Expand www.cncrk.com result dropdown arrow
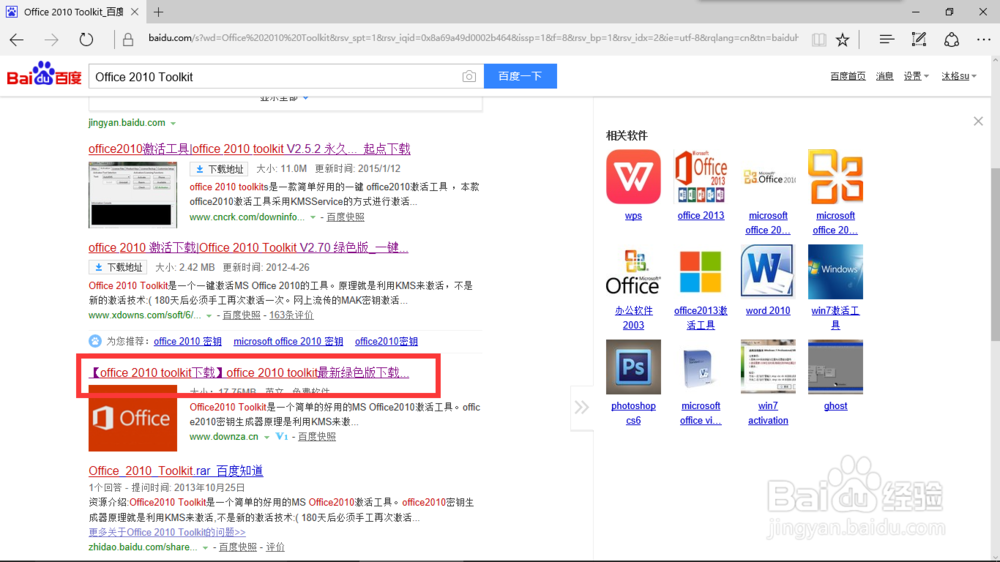This screenshot has width=1000, height=562. tap(312, 218)
